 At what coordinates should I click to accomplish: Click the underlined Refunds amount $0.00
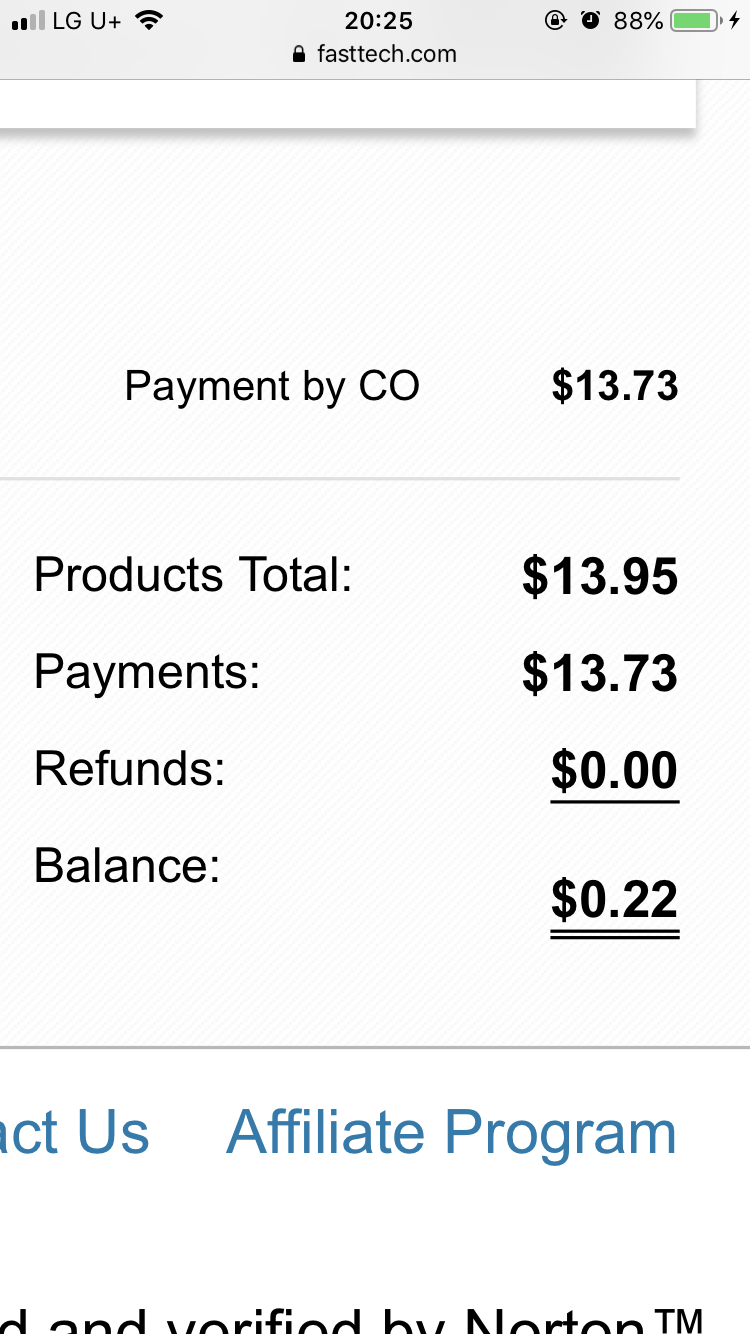coord(614,770)
